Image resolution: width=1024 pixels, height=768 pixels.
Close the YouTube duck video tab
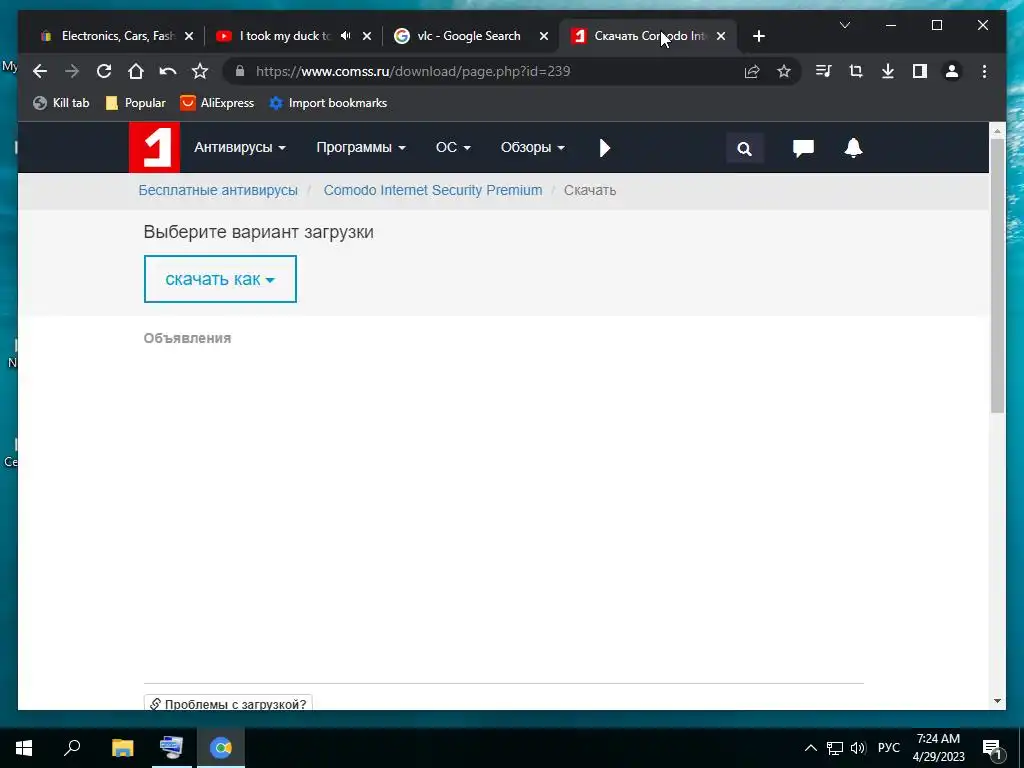[x=367, y=36]
